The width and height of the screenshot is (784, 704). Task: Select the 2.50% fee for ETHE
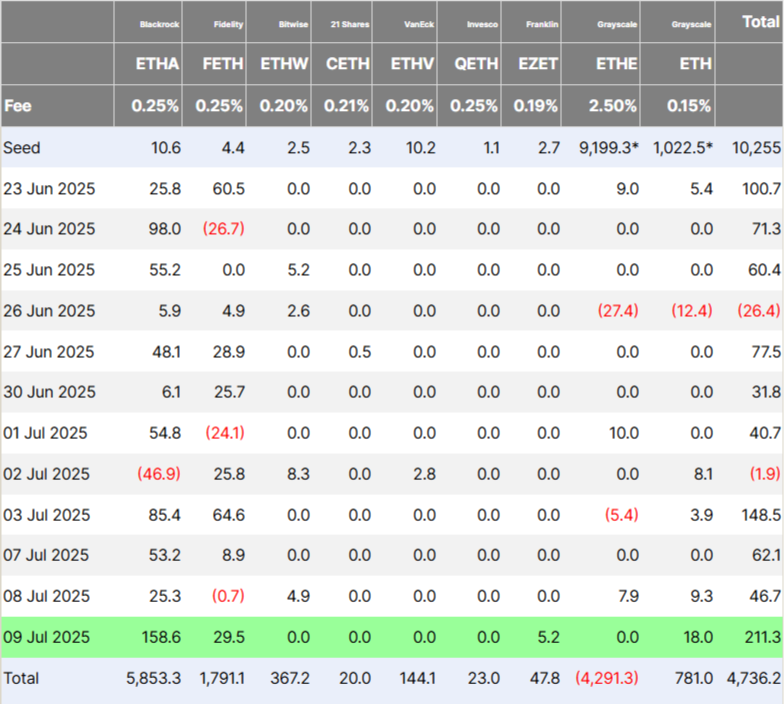coord(612,106)
